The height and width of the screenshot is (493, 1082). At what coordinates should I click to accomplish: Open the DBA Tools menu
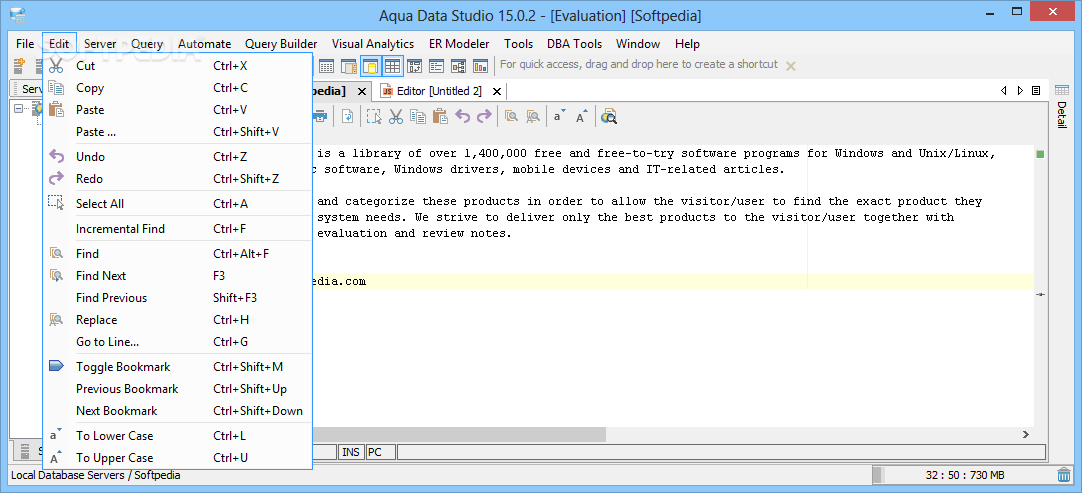[574, 44]
